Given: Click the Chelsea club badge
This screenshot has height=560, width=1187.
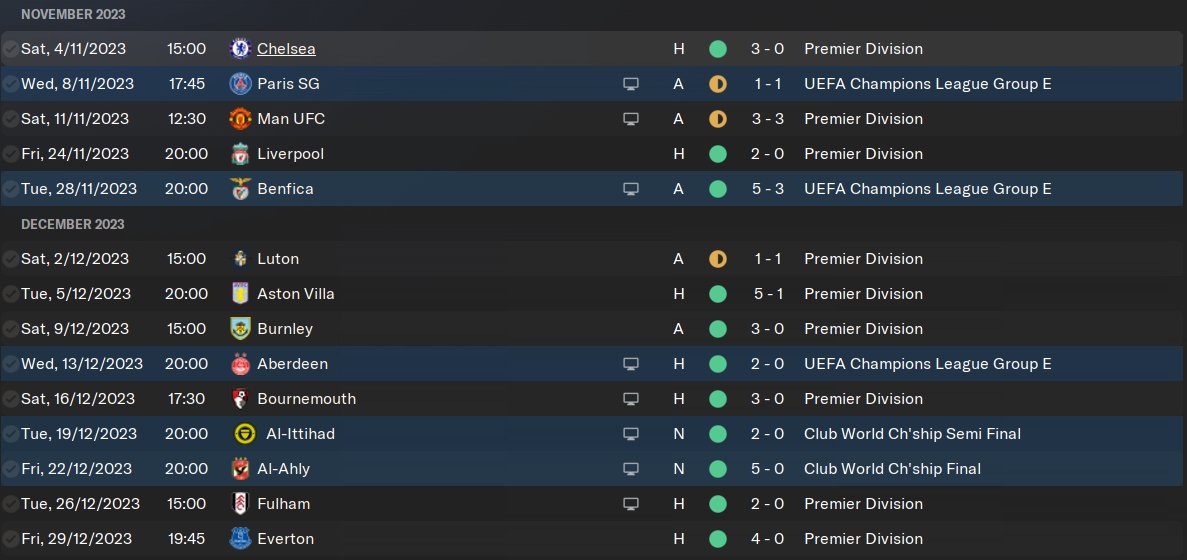Looking at the screenshot, I should click(x=240, y=49).
